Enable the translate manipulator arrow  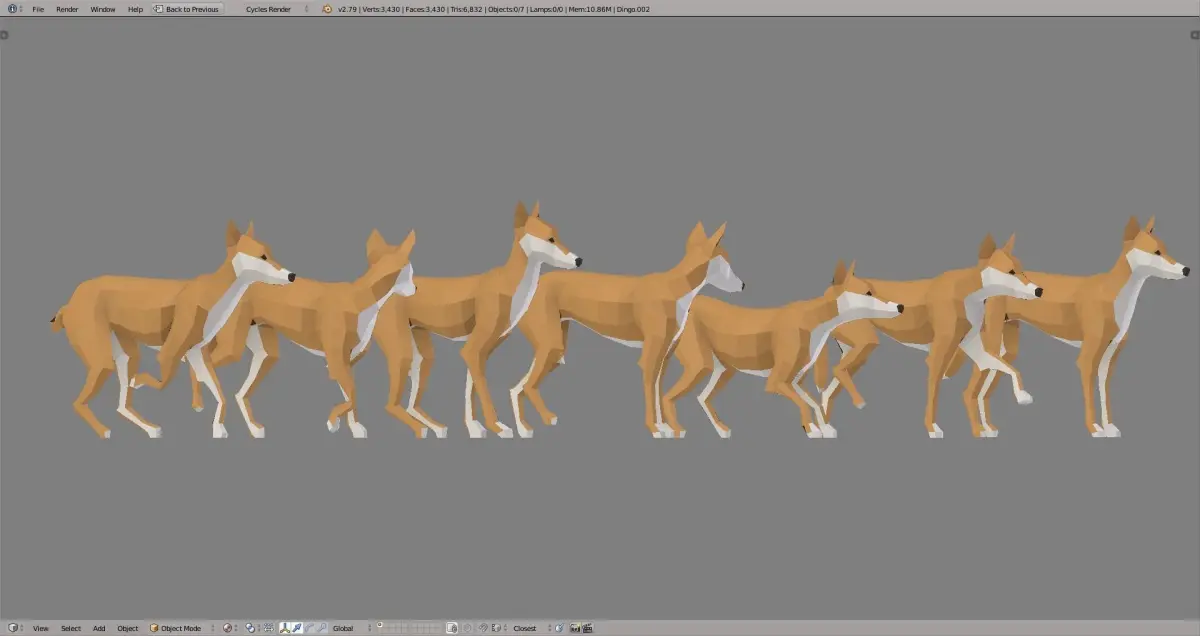[297, 628]
